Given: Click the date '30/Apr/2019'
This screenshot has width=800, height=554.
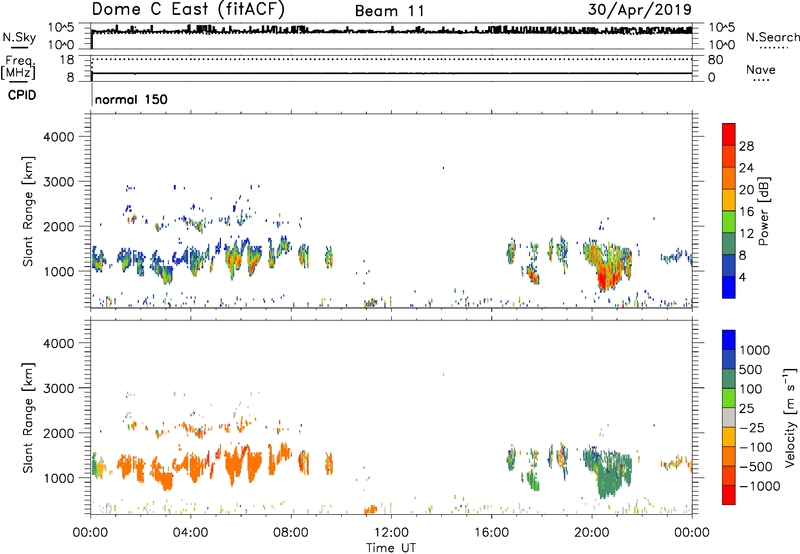Looking at the screenshot, I should coord(639,10).
